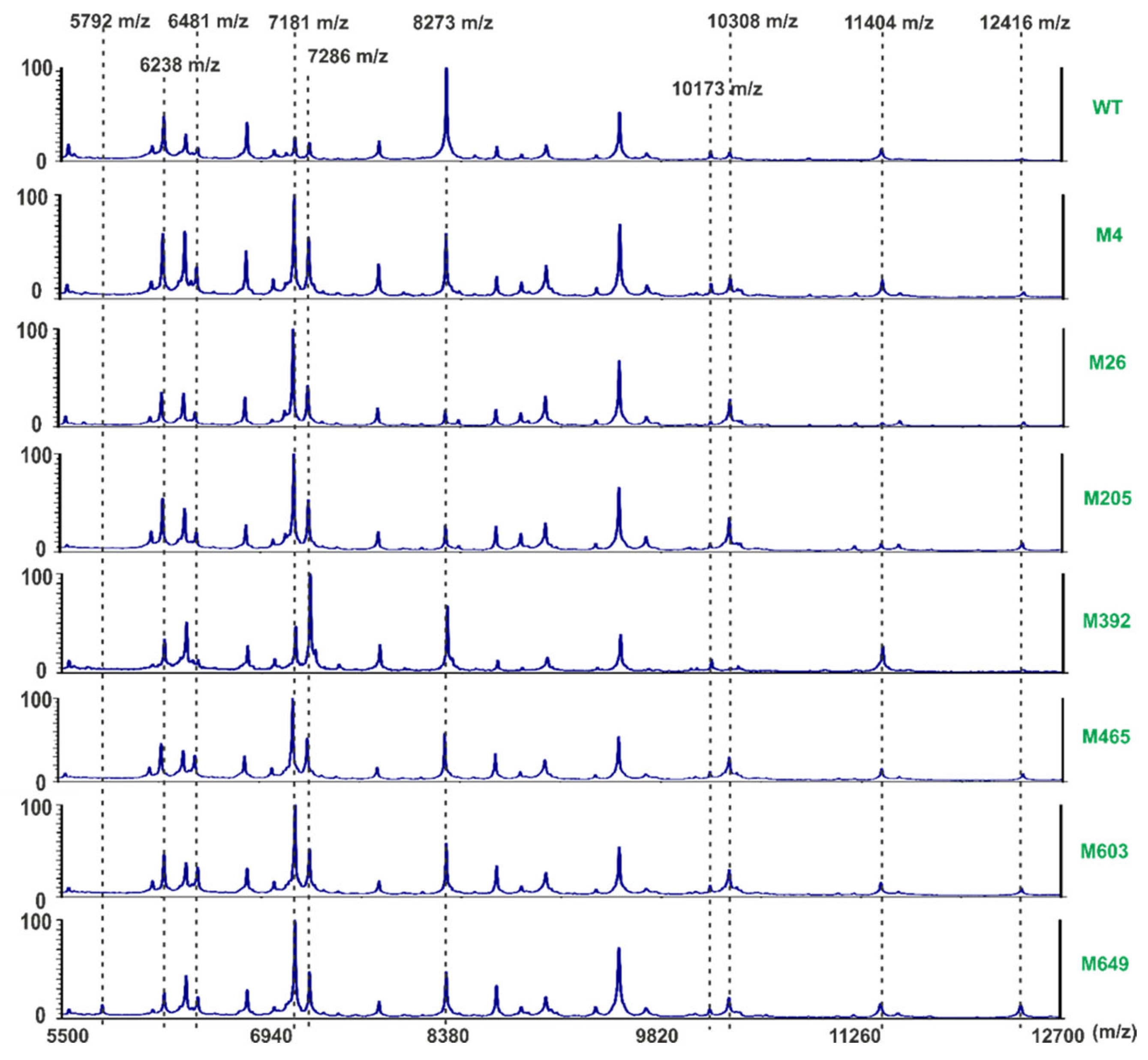
Task: Select the M205 sample label
Action: 1107,498
